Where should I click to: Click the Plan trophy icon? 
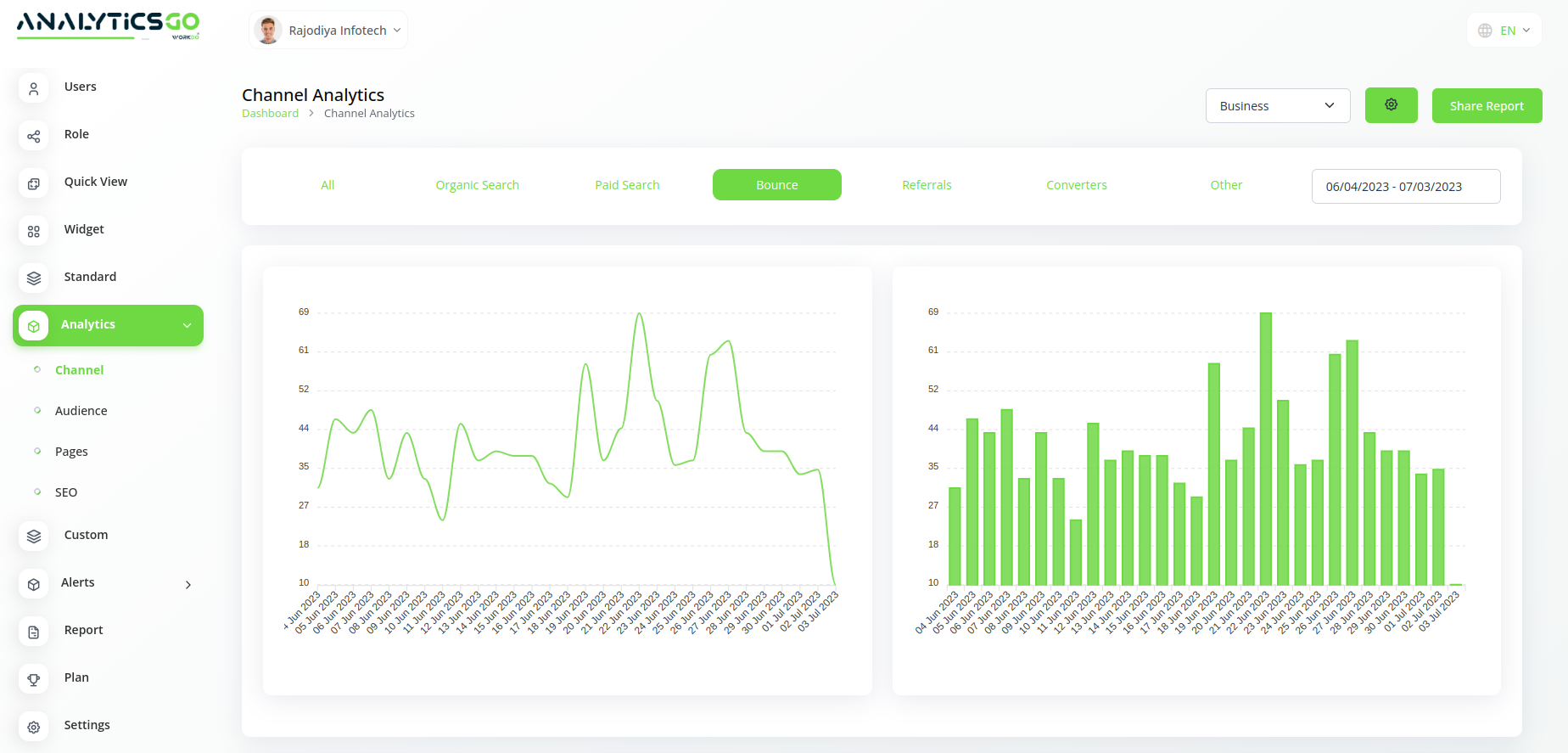pos(34,678)
